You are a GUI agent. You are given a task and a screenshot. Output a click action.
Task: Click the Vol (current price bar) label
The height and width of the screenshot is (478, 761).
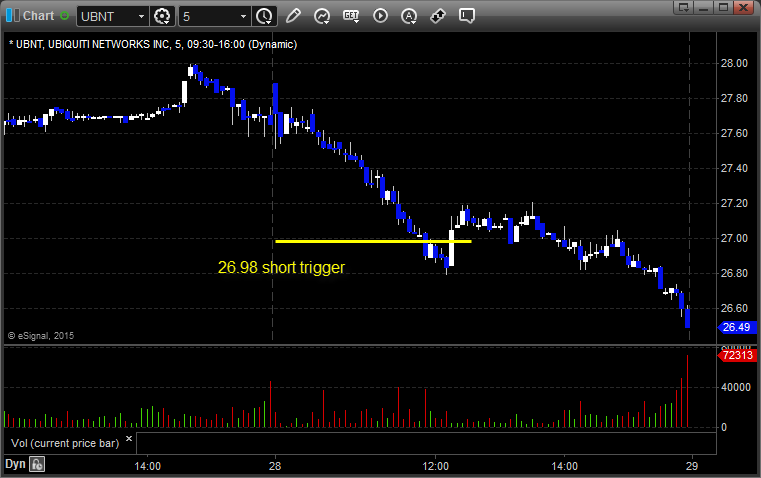65,443
